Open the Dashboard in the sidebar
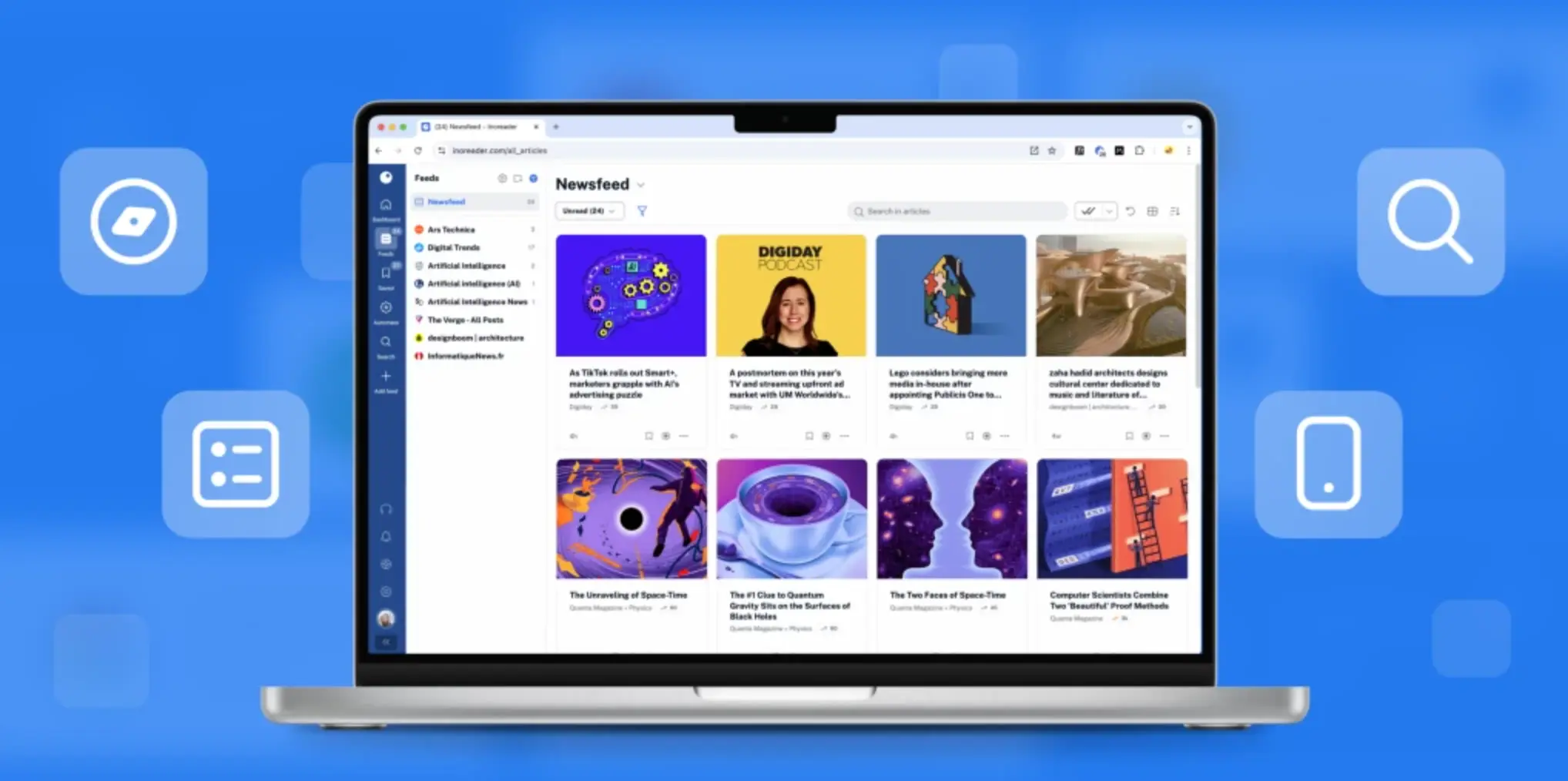 click(386, 206)
